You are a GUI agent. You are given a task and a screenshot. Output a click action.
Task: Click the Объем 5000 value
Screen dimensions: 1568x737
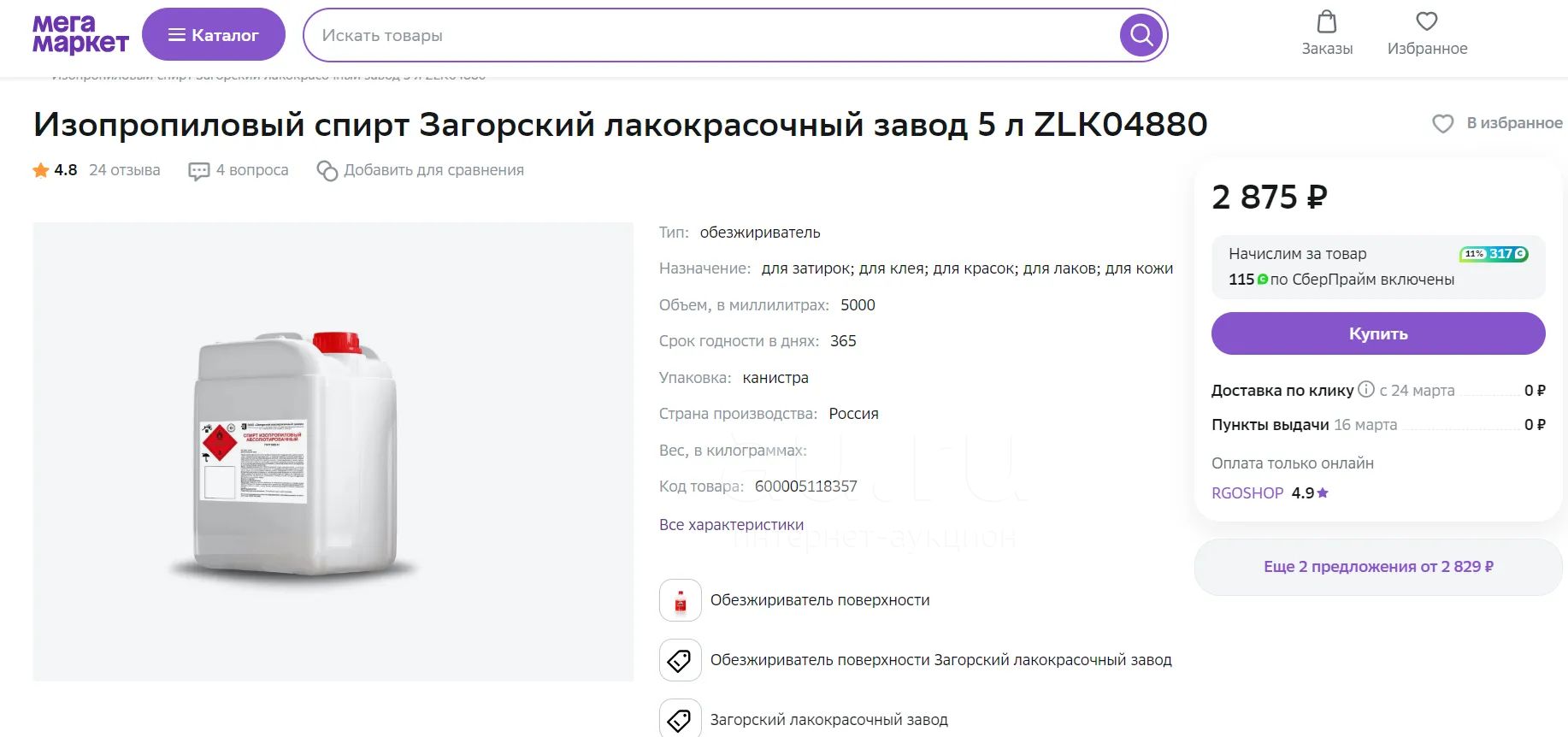858,305
